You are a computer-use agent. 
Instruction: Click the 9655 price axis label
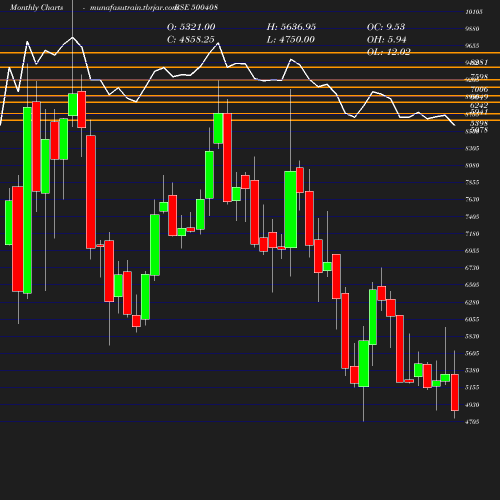click(472, 46)
